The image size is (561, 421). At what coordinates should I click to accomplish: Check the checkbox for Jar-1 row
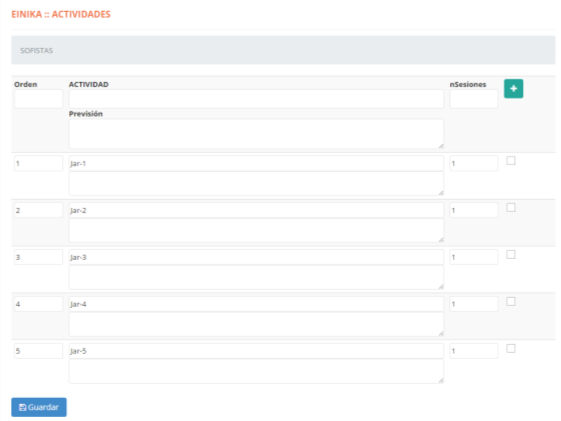point(511,161)
